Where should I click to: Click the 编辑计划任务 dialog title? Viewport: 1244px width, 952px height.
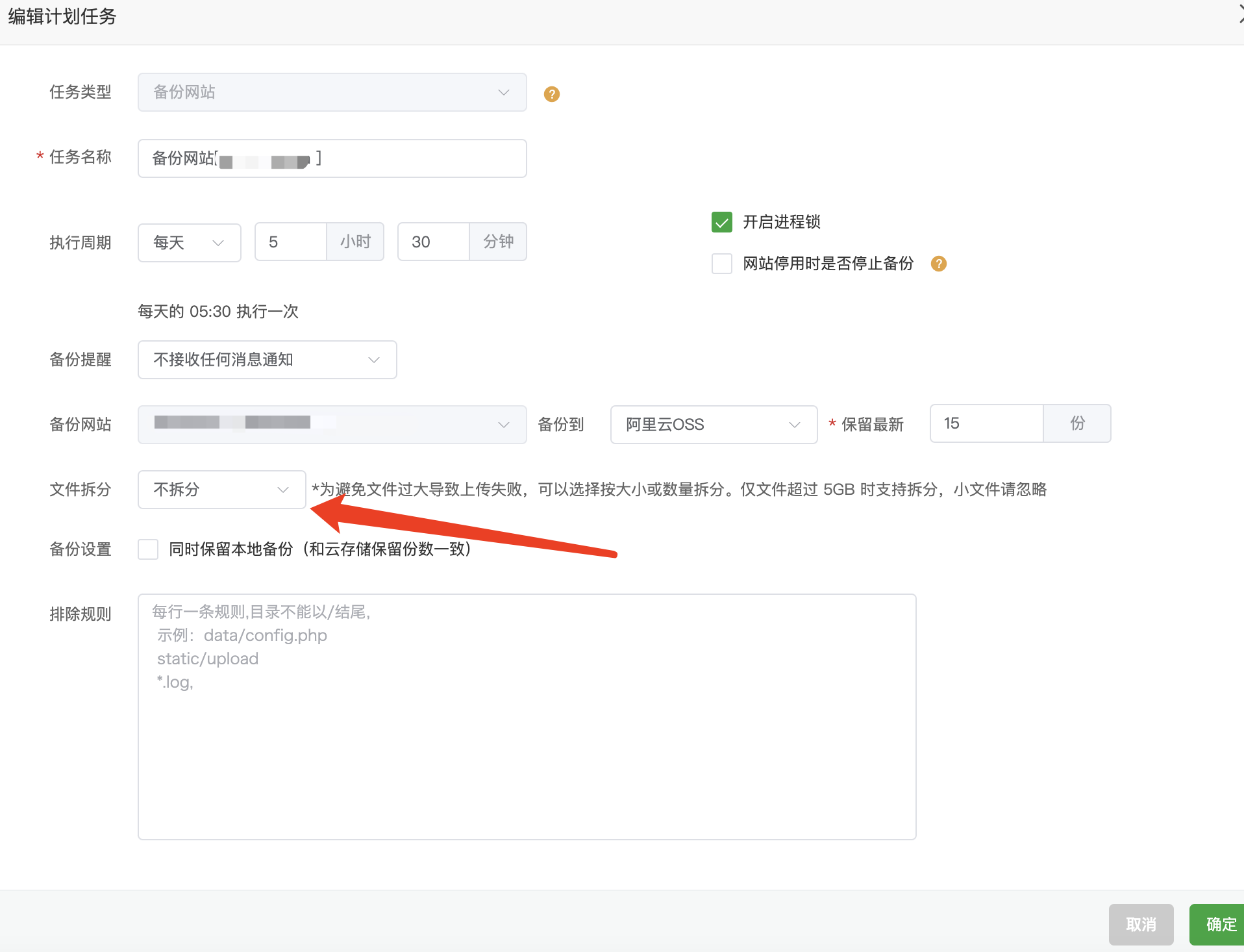click(62, 17)
